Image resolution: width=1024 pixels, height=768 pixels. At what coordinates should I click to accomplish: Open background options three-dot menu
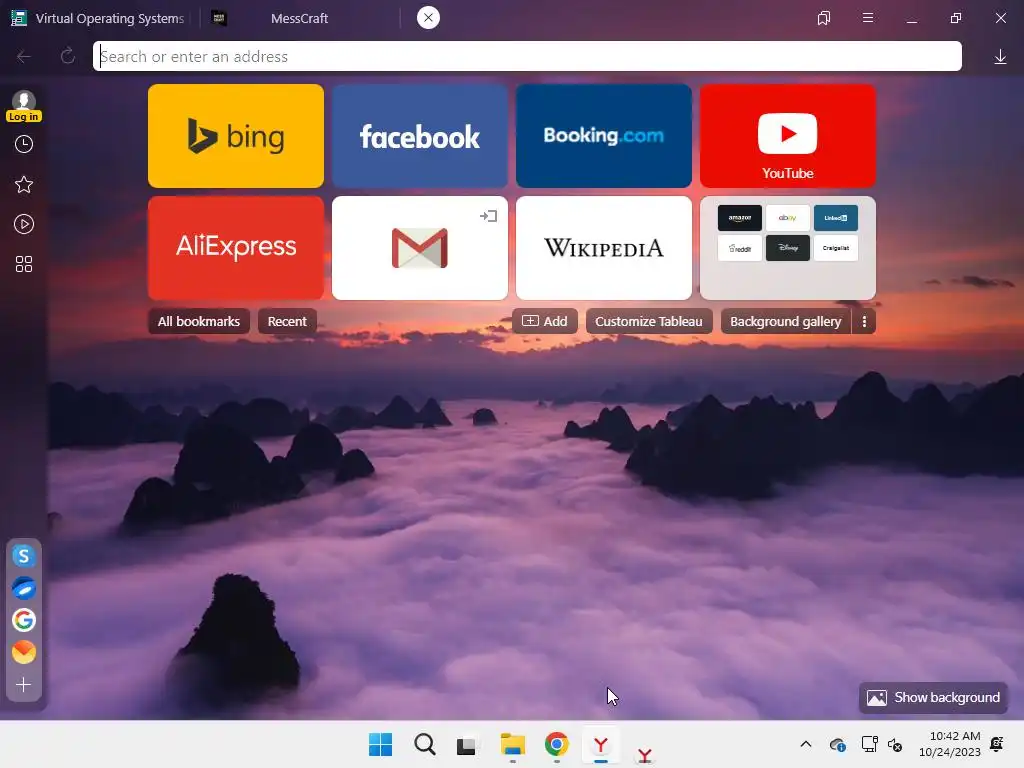click(864, 321)
